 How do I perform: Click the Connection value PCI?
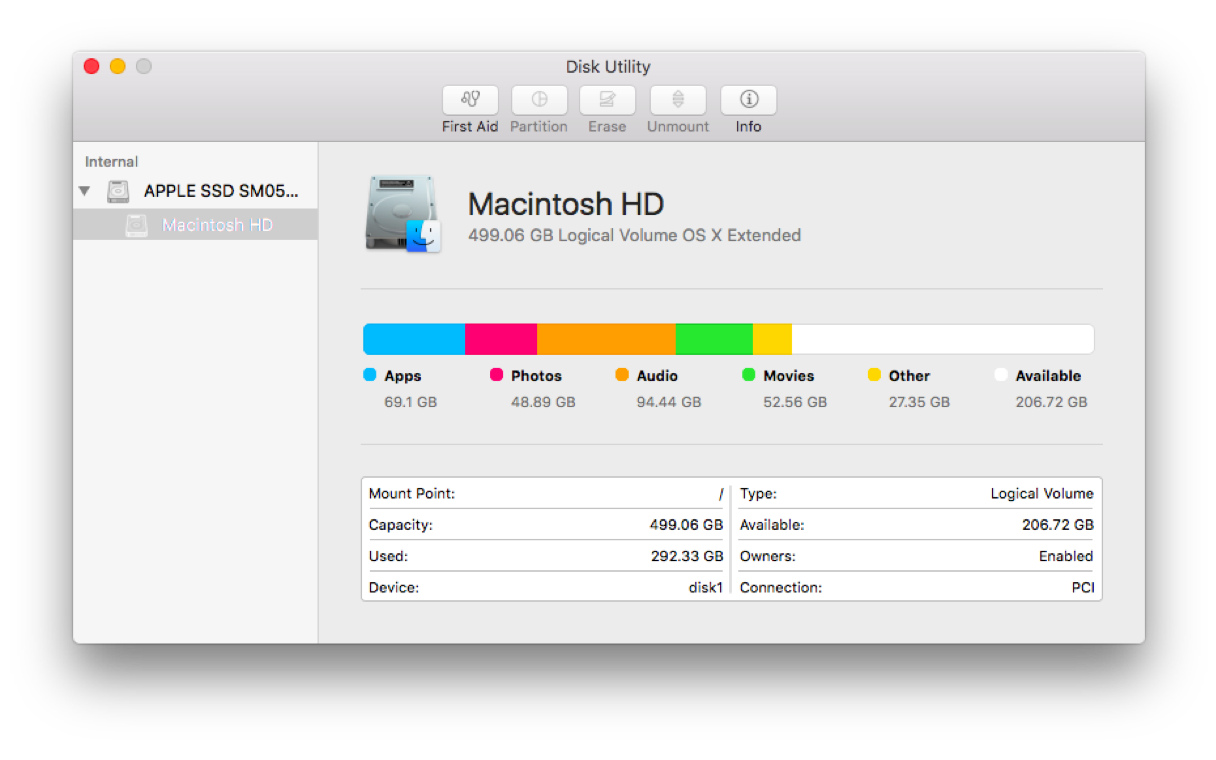1083,588
